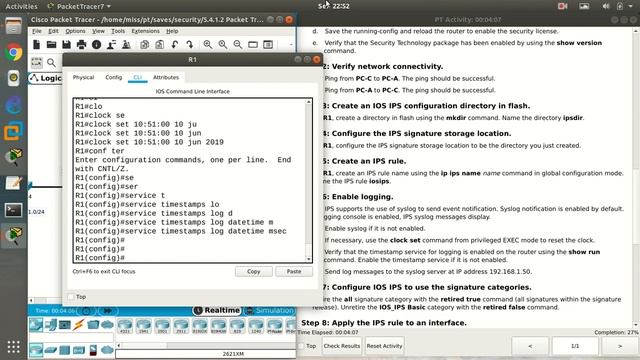Click Check Results button
Screen dimensions: 640x360
(342, 346)
